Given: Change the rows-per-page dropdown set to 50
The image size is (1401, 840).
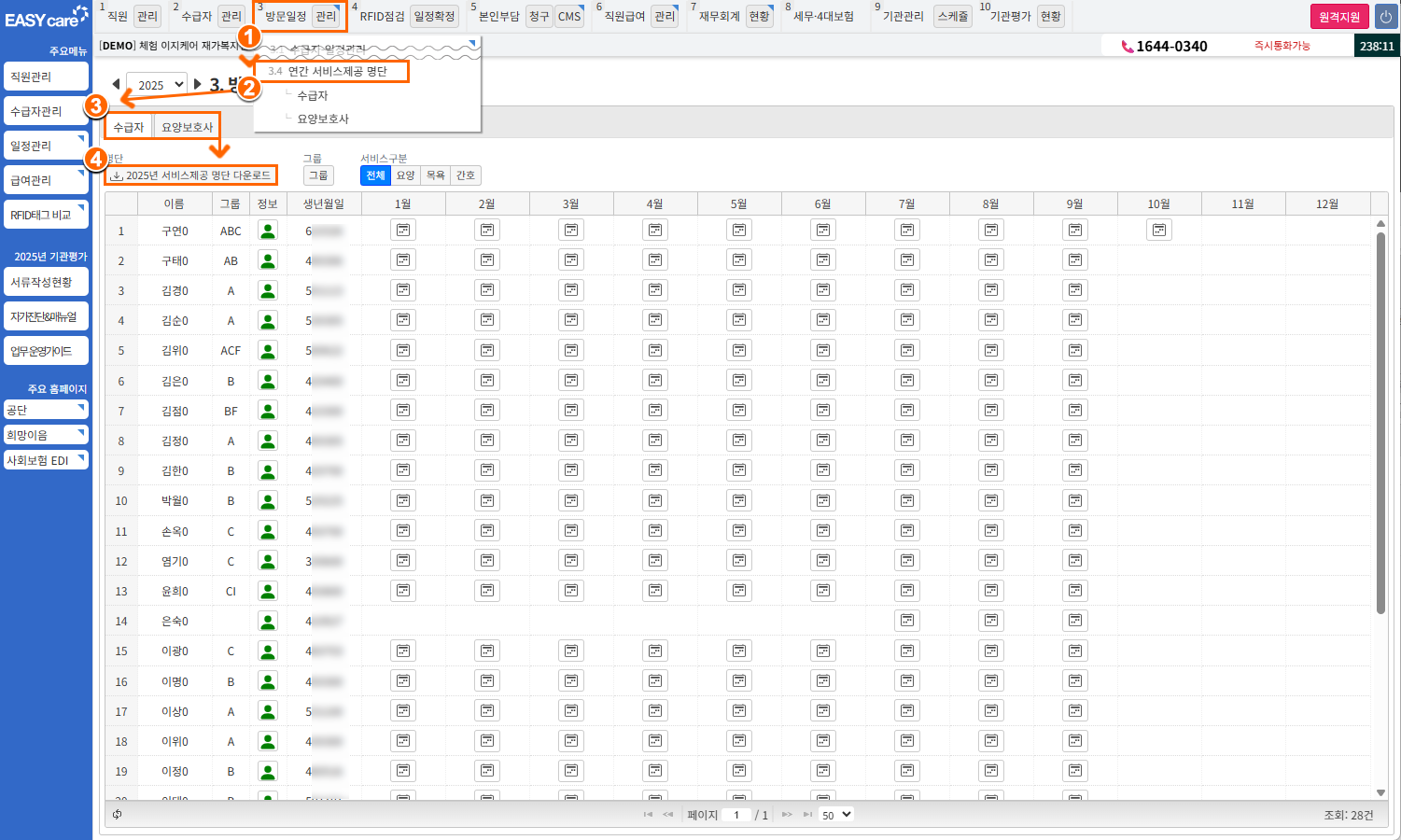Looking at the screenshot, I should click(835, 815).
